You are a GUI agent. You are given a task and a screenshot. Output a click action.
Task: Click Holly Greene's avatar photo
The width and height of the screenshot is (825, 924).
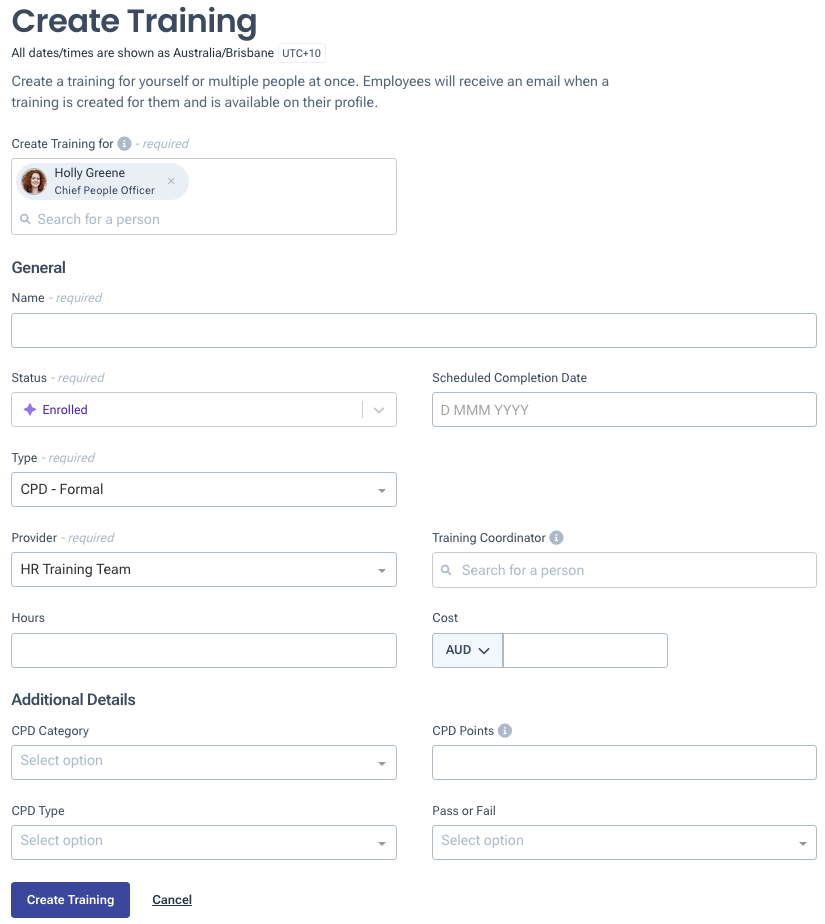pyautogui.click(x=34, y=182)
